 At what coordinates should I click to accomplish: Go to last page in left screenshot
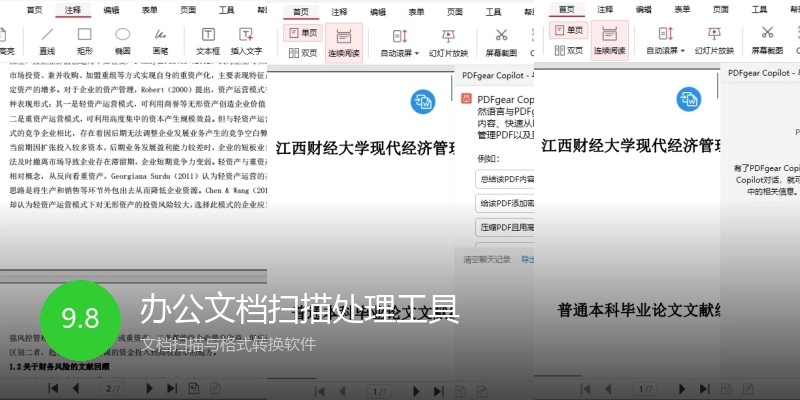pyautogui.click(x=172, y=388)
